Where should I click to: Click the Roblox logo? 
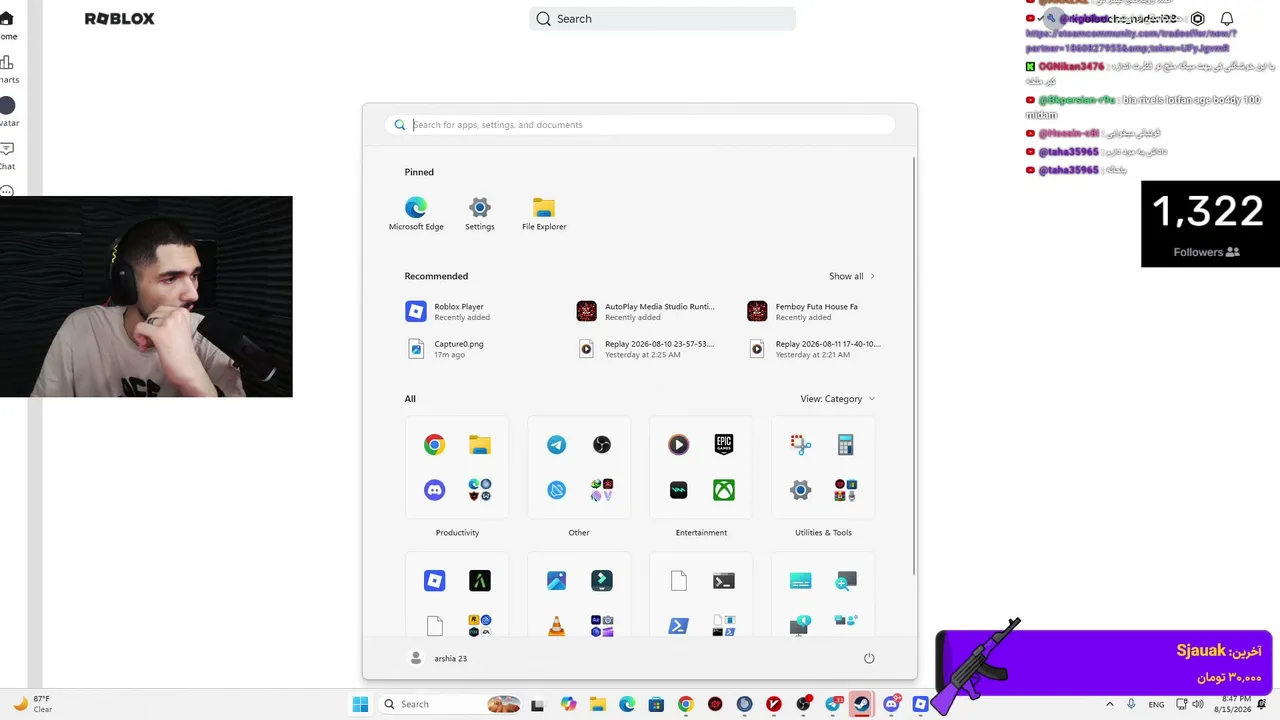pyautogui.click(x=119, y=19)
